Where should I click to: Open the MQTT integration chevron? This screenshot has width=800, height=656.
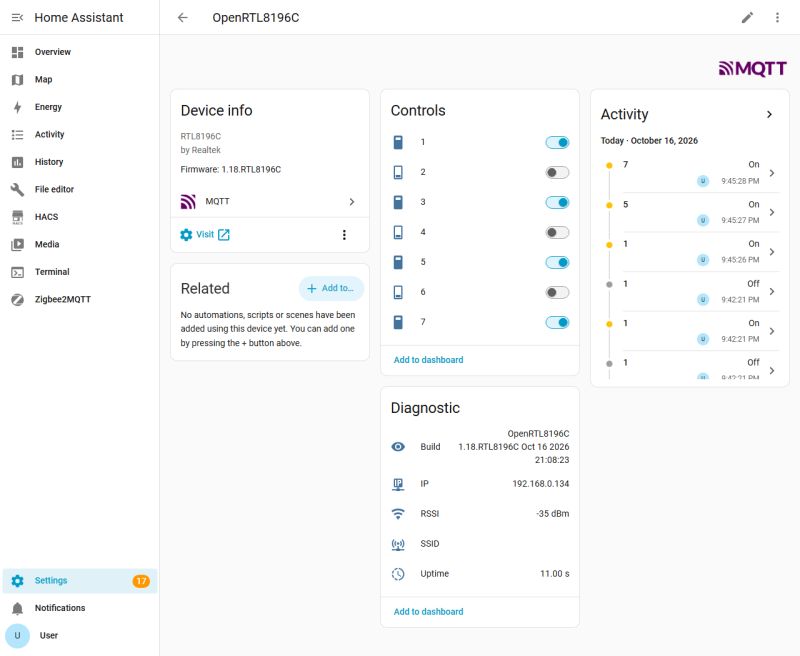point(352,201)
